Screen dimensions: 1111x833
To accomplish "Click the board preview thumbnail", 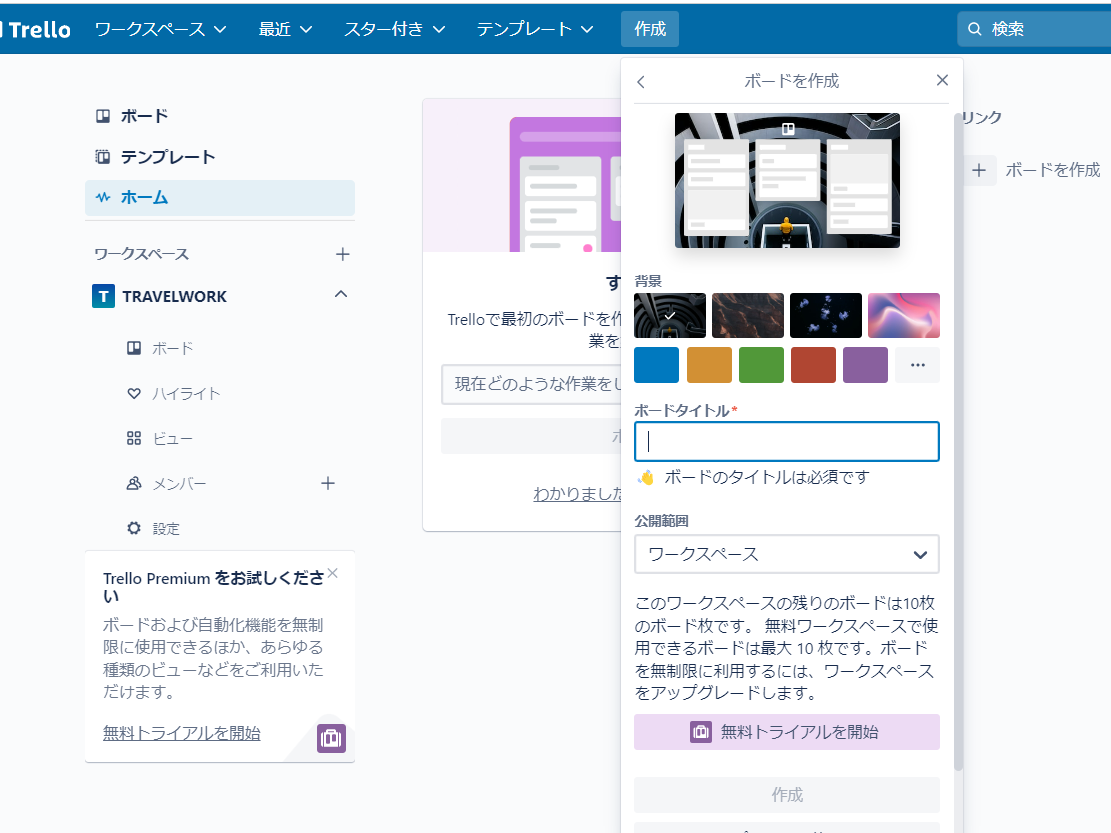I will tap(787, 181).
